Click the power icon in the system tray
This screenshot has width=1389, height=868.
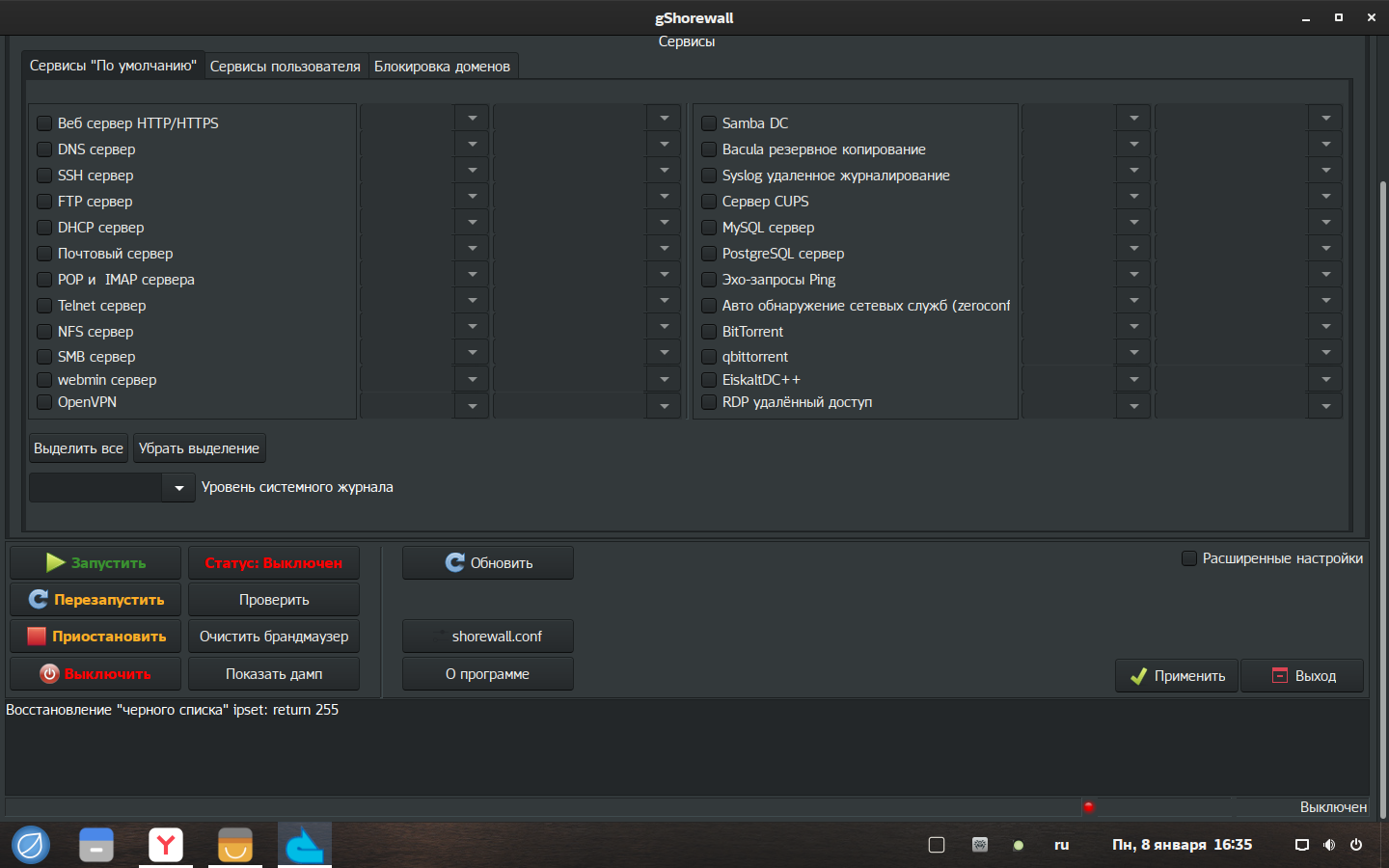pyautogui.click(x=1356, y=845)
